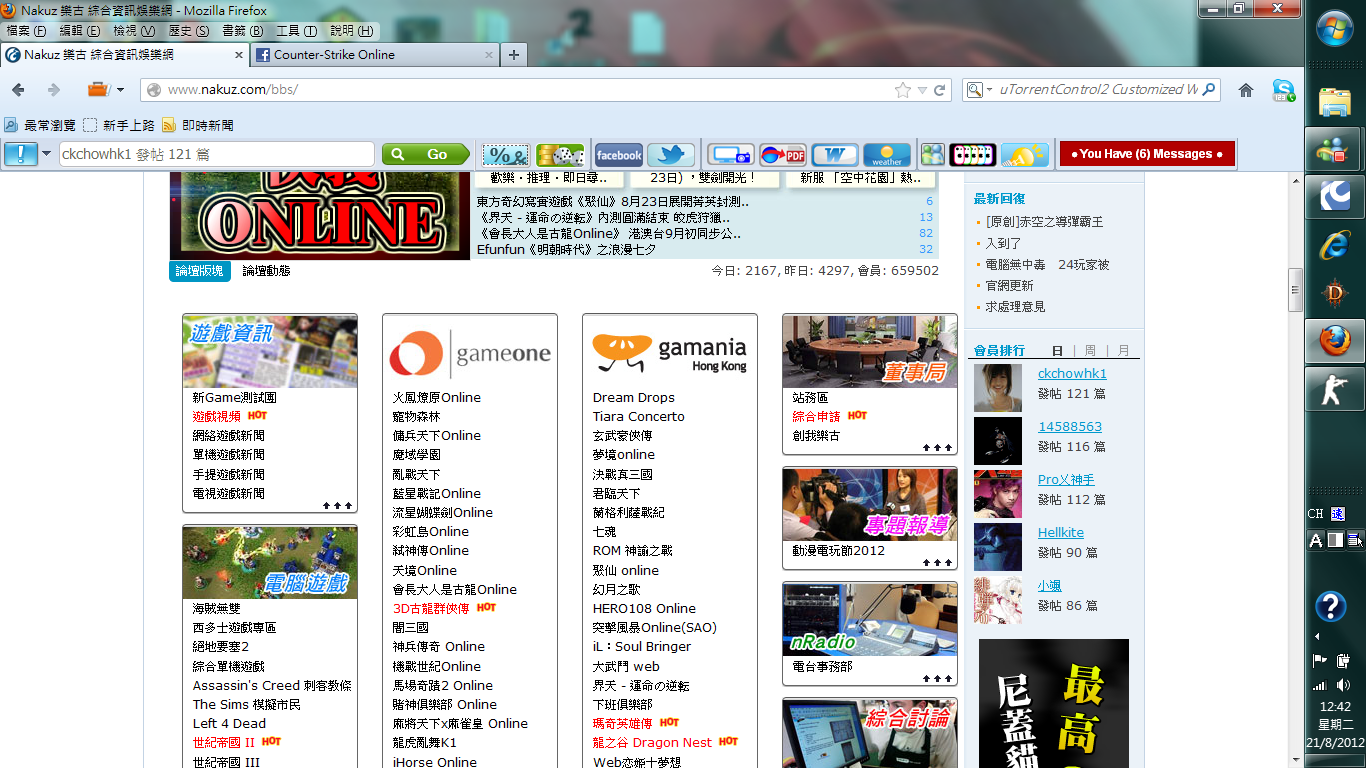The height and width of the screenshot is (768, 1366).
Task: Expand the 專題報導 section arrows
Action: [937, 563]
